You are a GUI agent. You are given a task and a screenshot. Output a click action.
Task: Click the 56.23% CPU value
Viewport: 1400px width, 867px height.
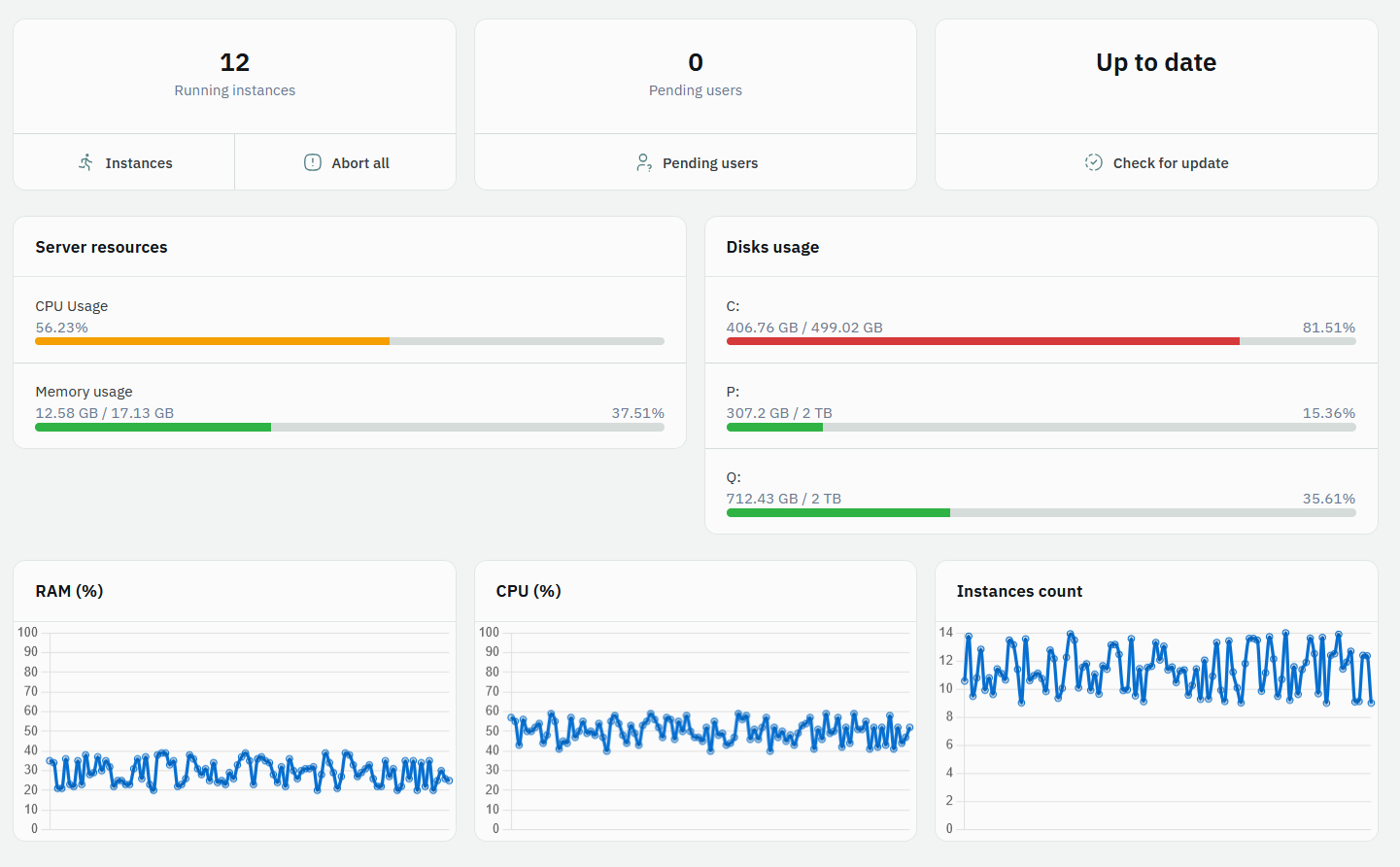click(x=62, y=328)
